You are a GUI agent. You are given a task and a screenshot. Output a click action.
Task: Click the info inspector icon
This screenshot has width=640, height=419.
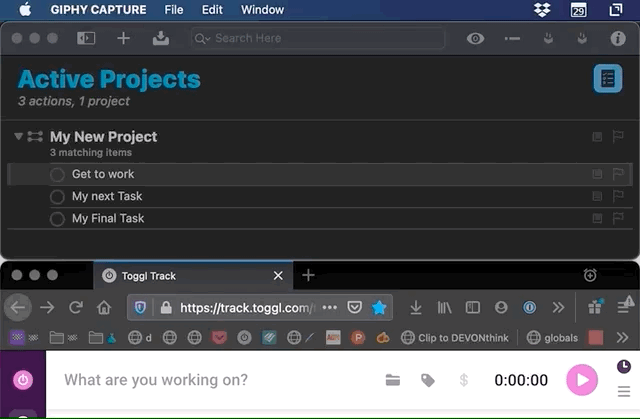coord(618,38)
